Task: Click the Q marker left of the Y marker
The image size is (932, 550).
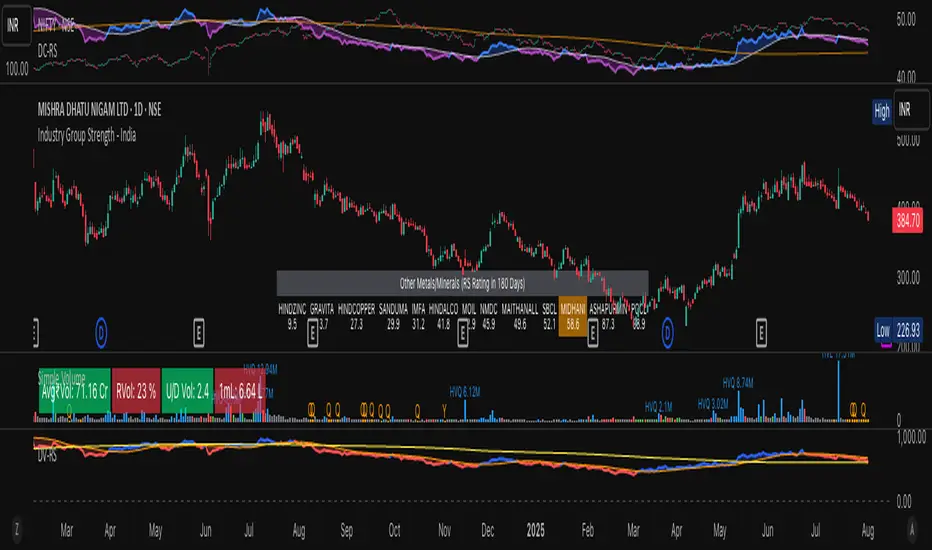Action: coord(417,411)
